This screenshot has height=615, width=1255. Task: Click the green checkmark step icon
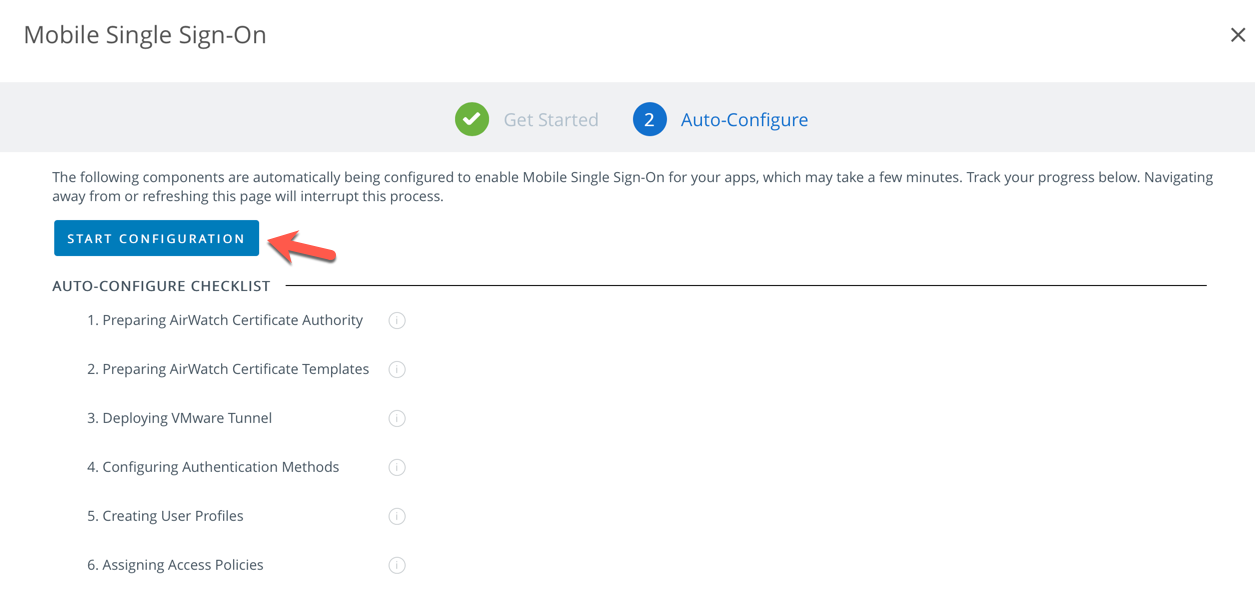pyautogui.click(x=472, y=119)
